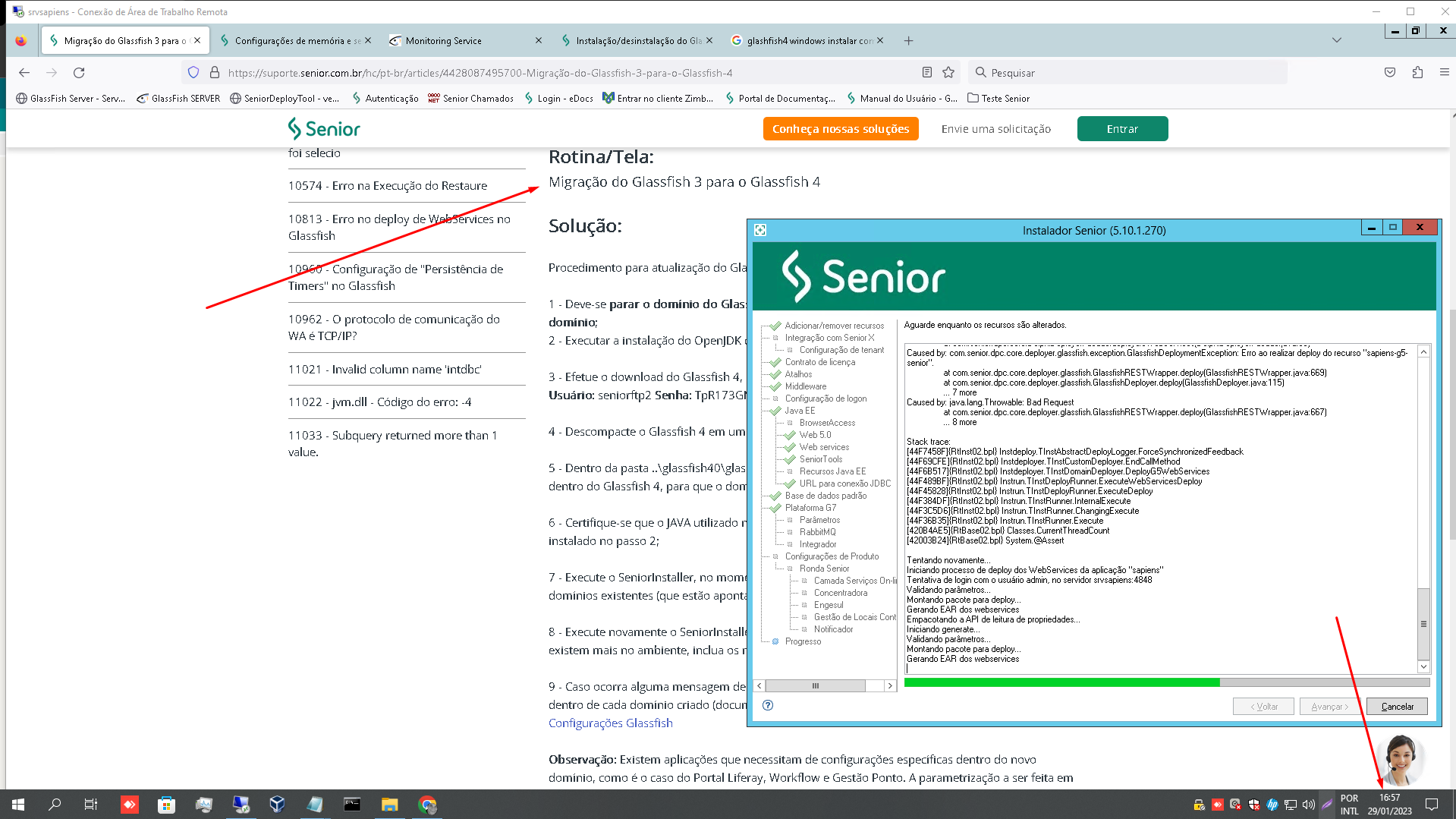
Task: Open Task View on taskbar
Action: click(x=91, y=805)
